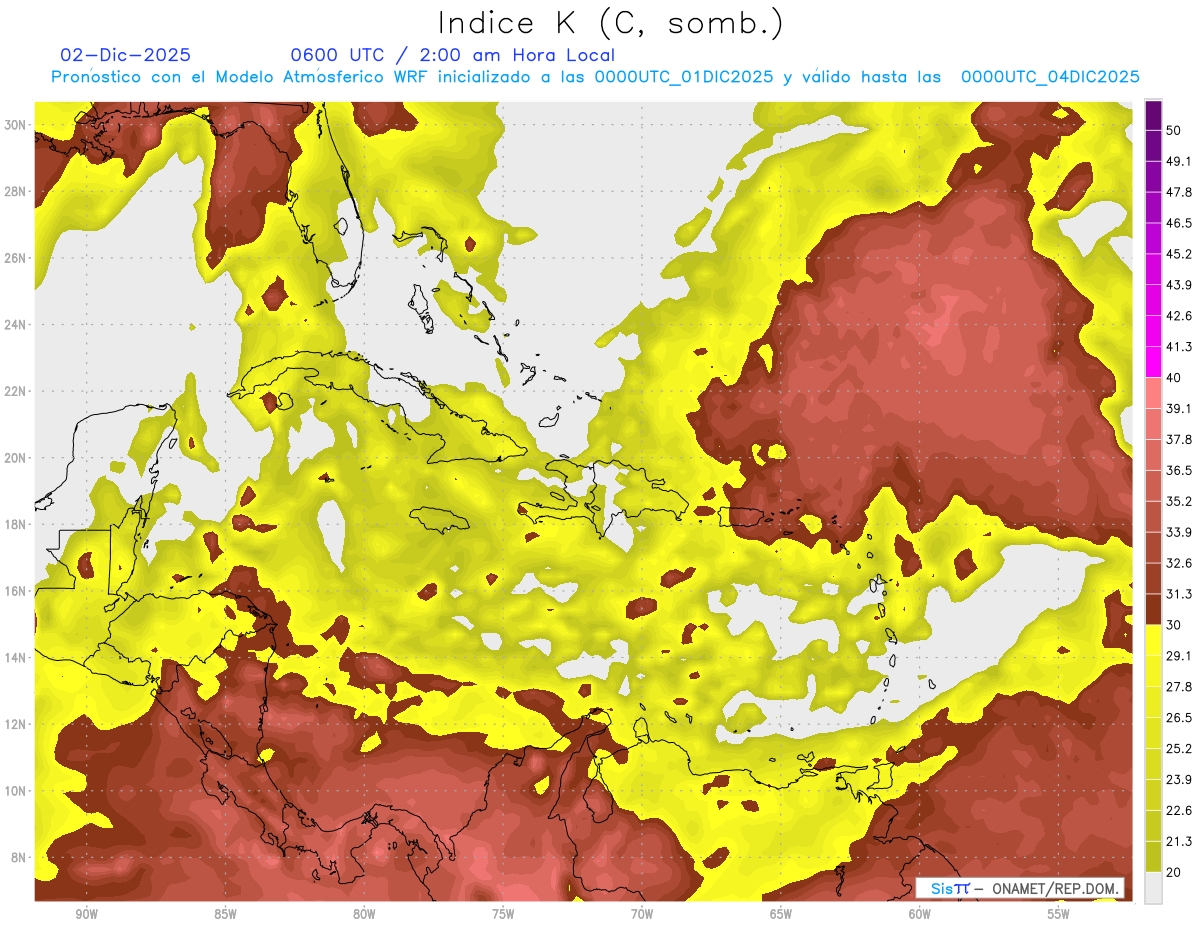Pick the 22N latitude label
Image resolution: width=1200 pixels, height=927 pixels.
click(x=16, y=391)
